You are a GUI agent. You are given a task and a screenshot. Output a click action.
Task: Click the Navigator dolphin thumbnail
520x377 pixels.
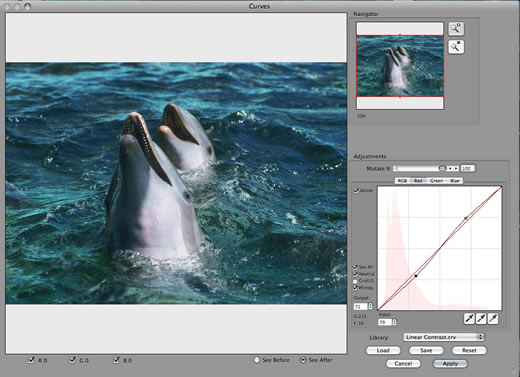[400, 66]
